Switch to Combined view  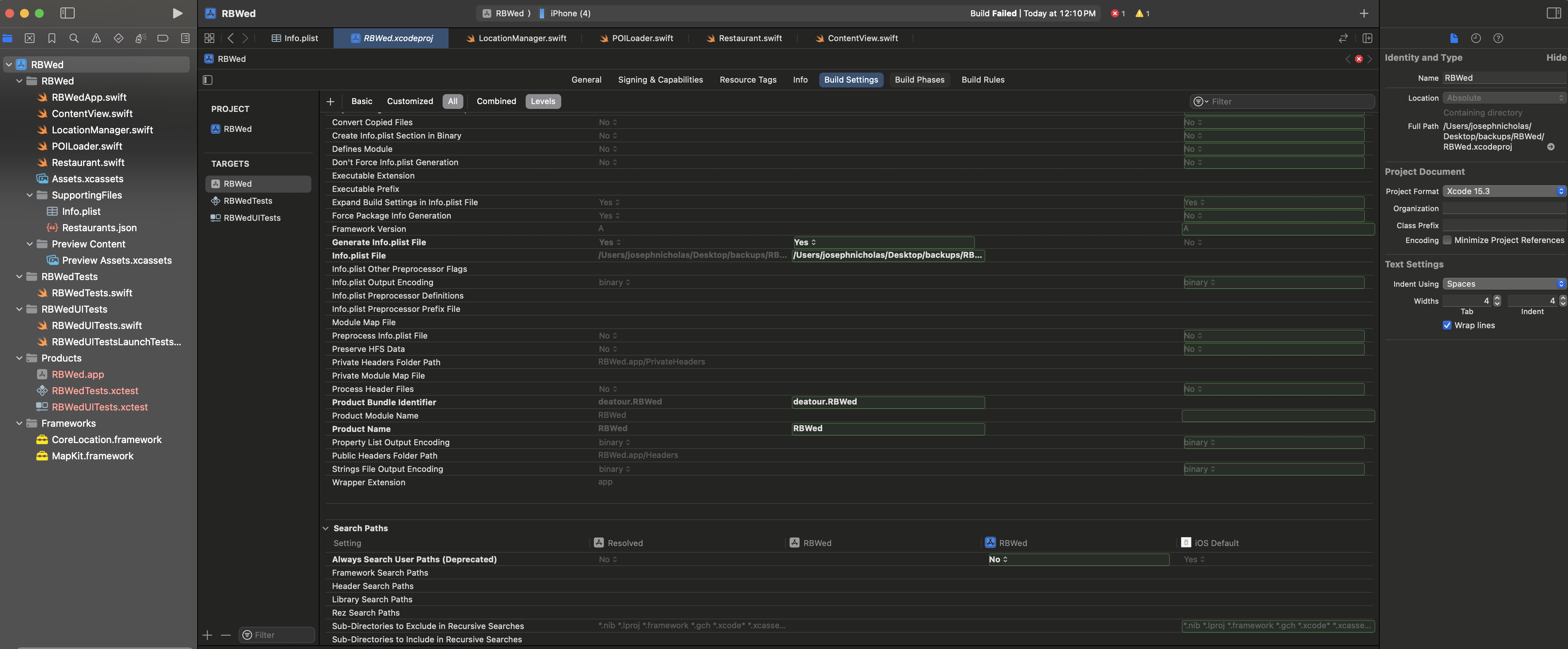pos(496,101)
